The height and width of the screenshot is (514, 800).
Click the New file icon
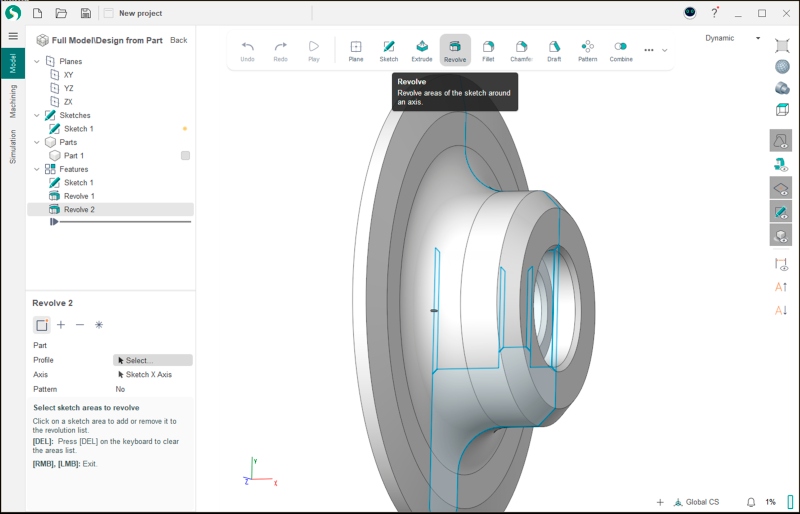click(x=37, y=13)
